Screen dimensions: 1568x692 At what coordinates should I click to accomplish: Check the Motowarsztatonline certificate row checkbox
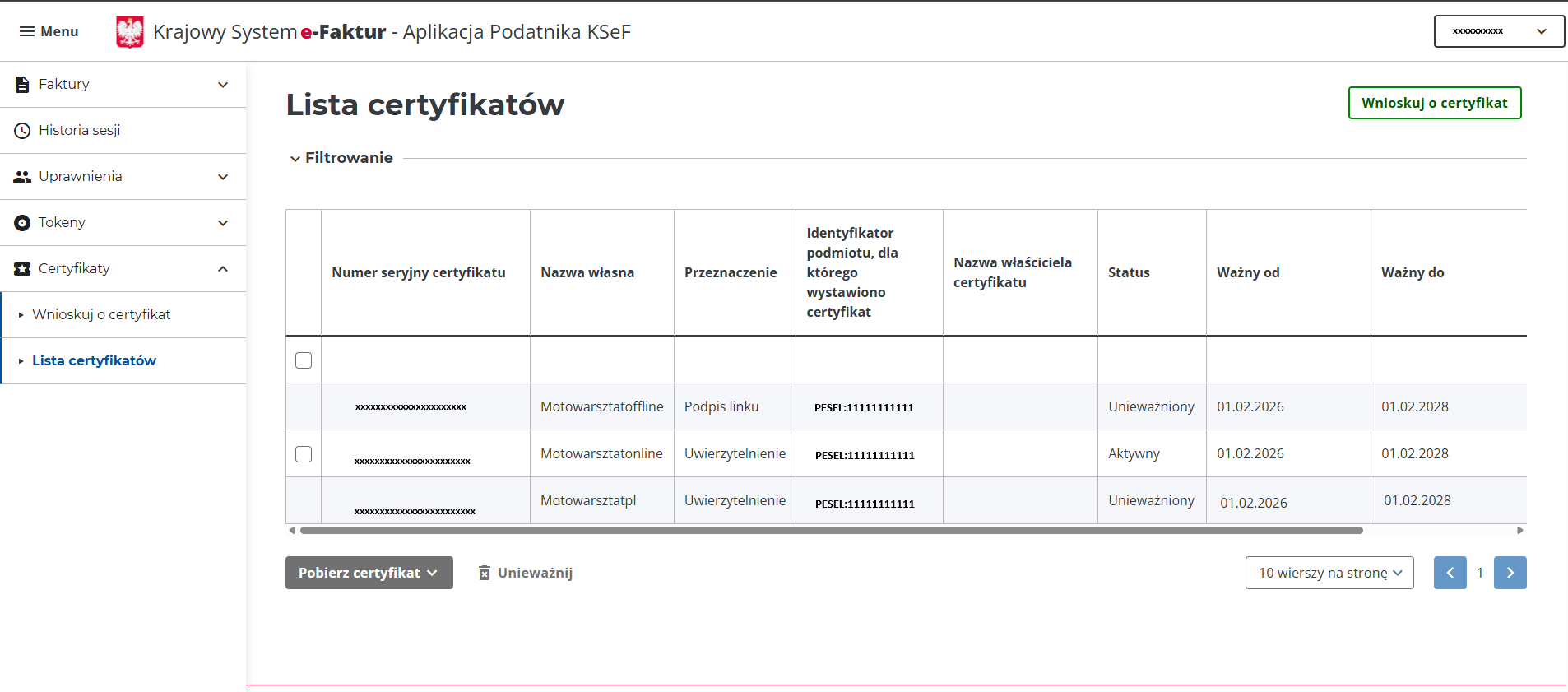point(304,454)
